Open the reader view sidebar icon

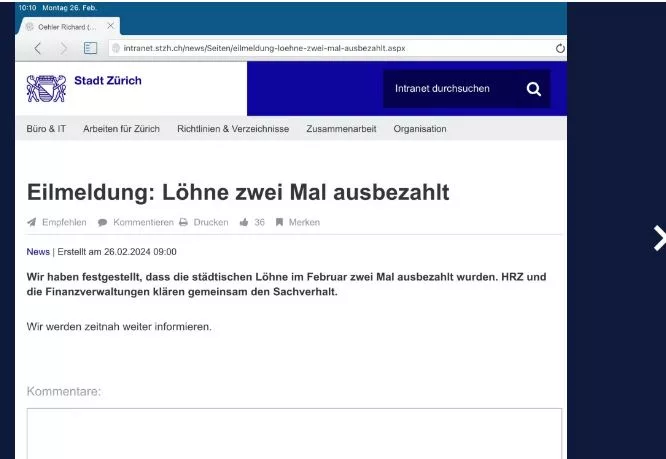(x=90, y=48)
